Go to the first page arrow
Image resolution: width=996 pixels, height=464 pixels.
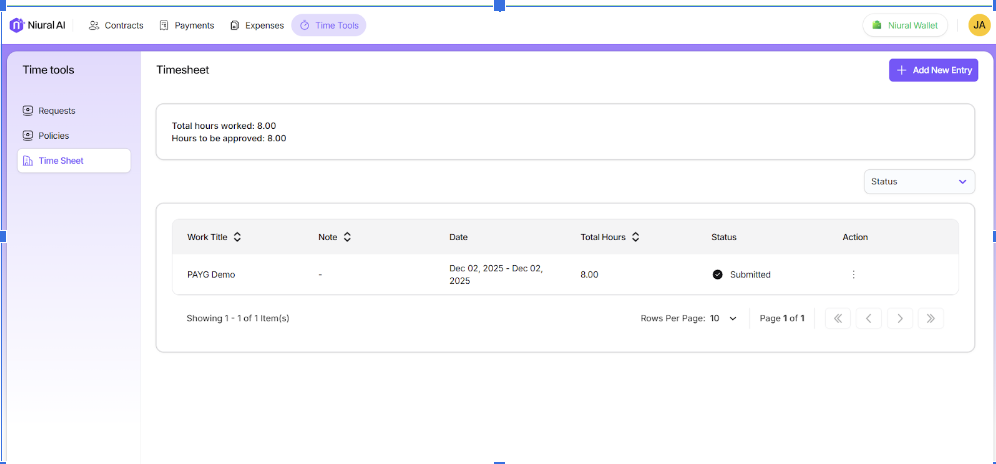click(838, 318)
